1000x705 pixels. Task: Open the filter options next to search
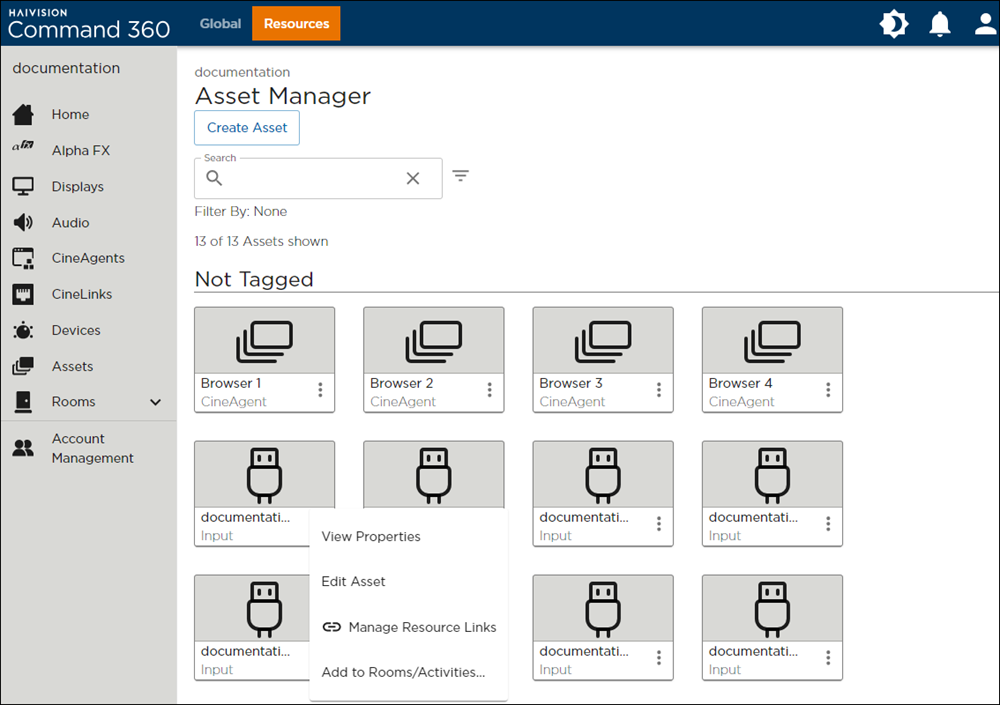coord(460,175)
